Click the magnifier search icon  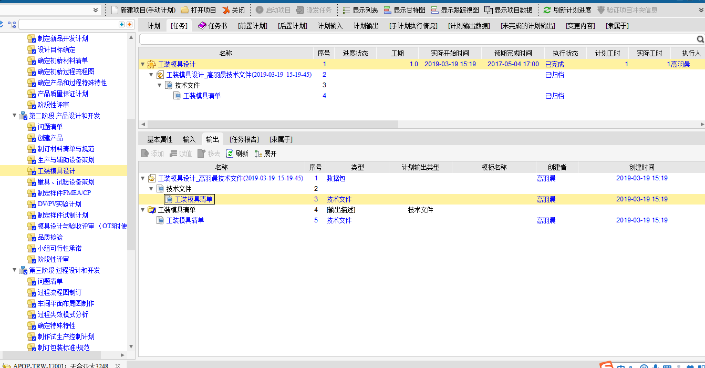700,40
